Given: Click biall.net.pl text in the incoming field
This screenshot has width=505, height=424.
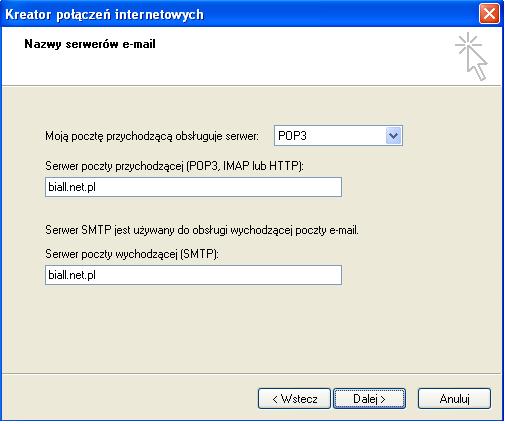Looking at the screenshot, I should coord(72,187).
